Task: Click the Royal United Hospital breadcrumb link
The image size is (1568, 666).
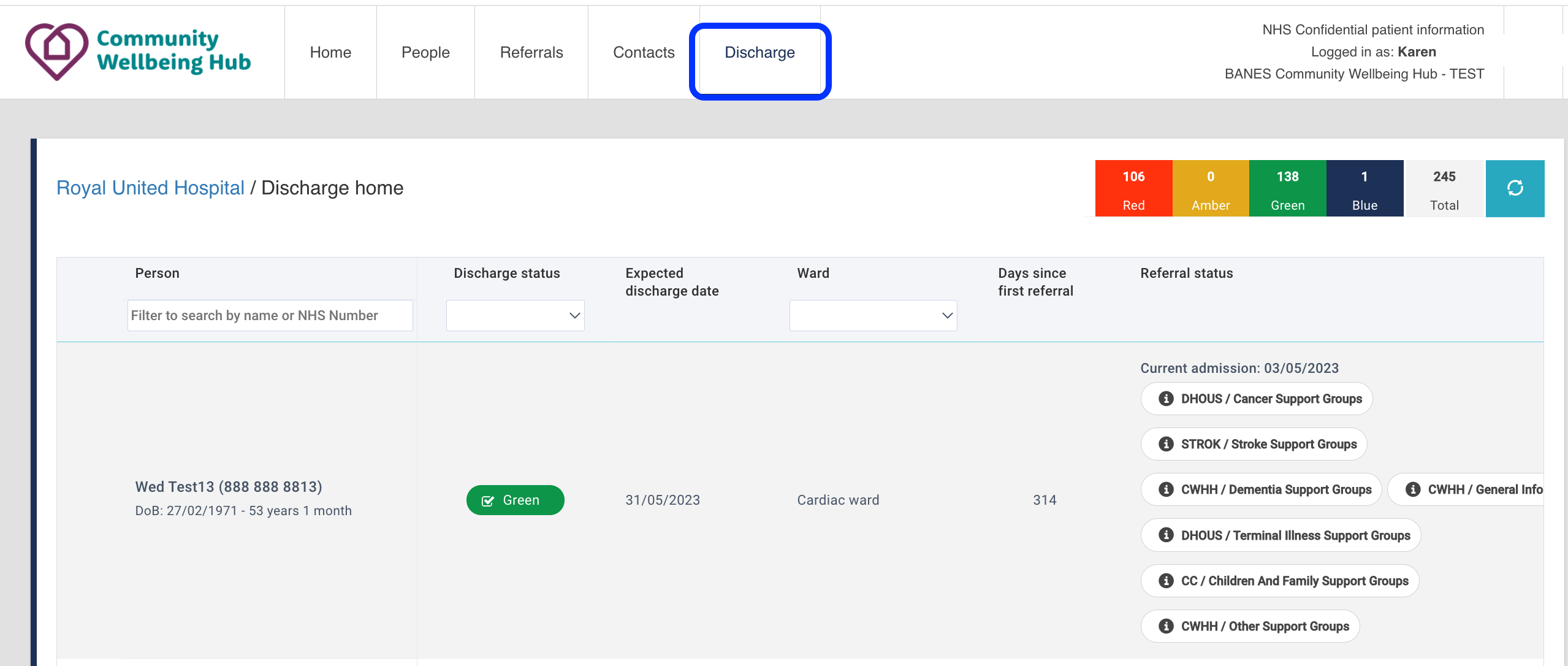Action: tap(150, 188)
